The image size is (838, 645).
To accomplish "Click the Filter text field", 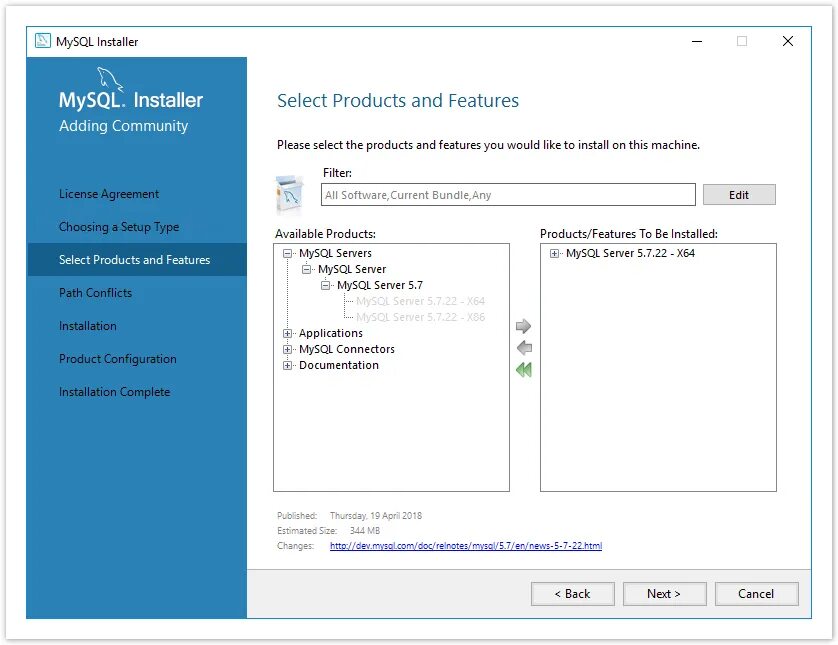I will pyautogui.click(x=508, y=195).
